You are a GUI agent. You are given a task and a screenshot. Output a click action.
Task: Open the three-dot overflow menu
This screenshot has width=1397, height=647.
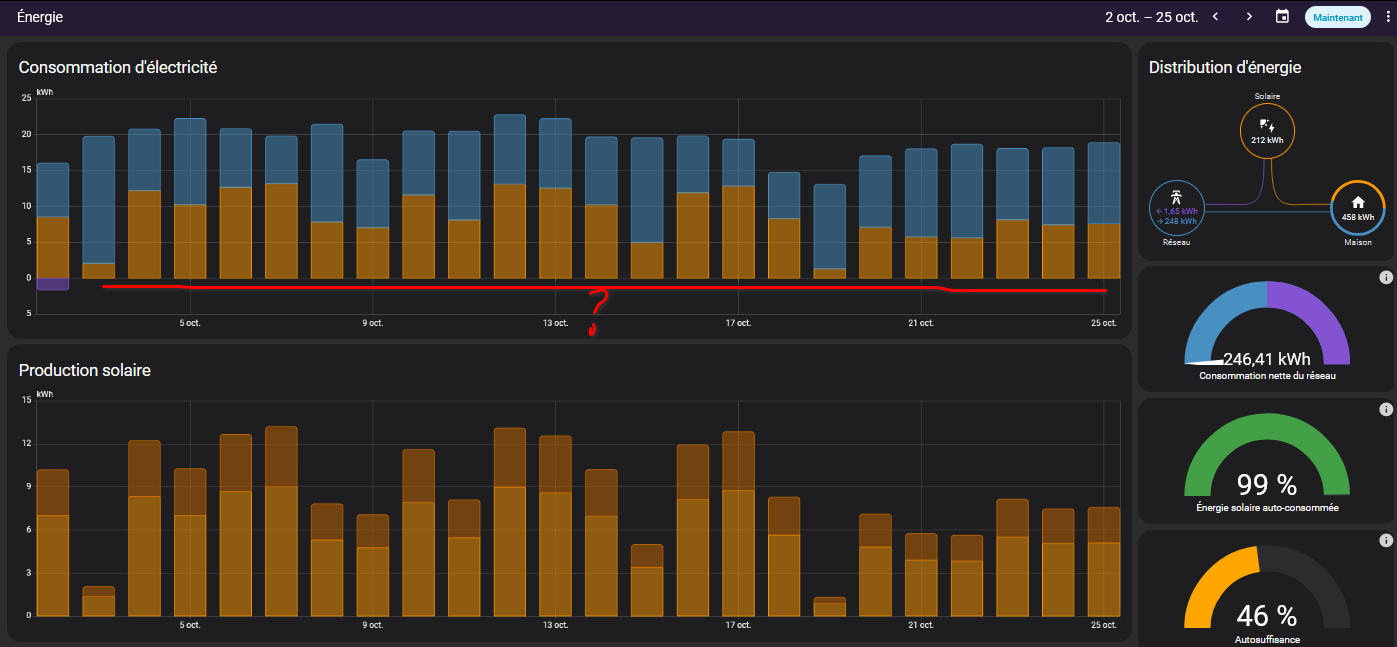click(1387, 17)
